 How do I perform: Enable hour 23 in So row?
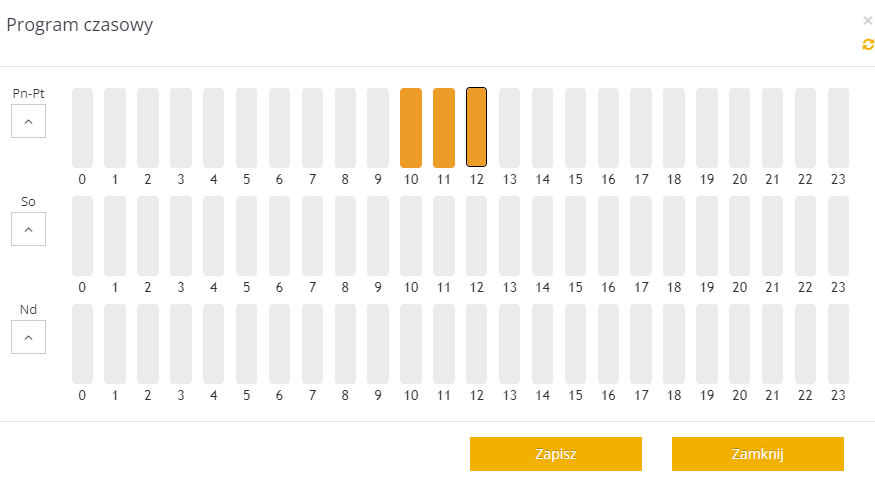point(838,235)
